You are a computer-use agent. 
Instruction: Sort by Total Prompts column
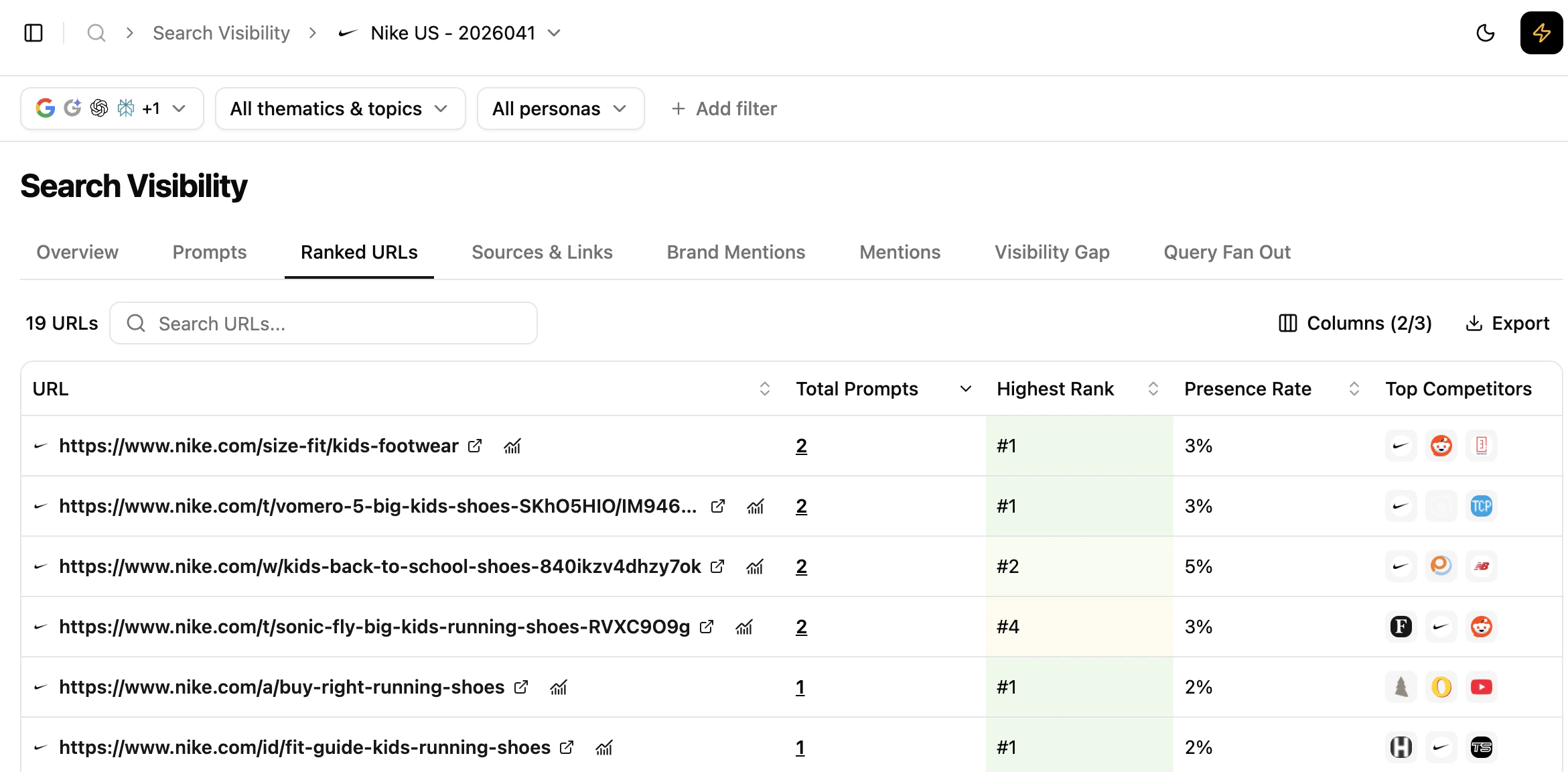tap(966, 389)
